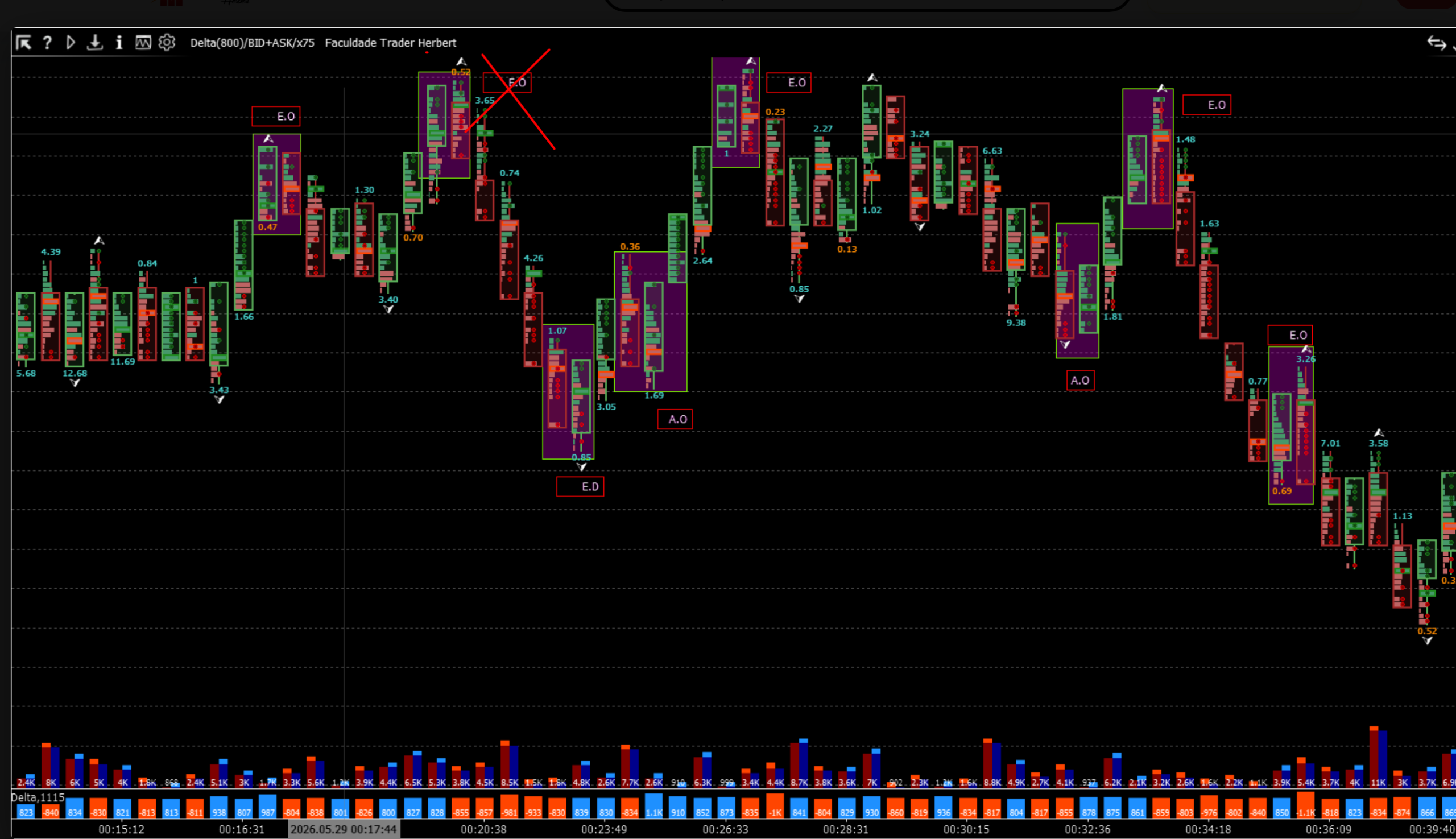
Task: Click the double-arrow swap icon at top right
Action: [1436, 43]
